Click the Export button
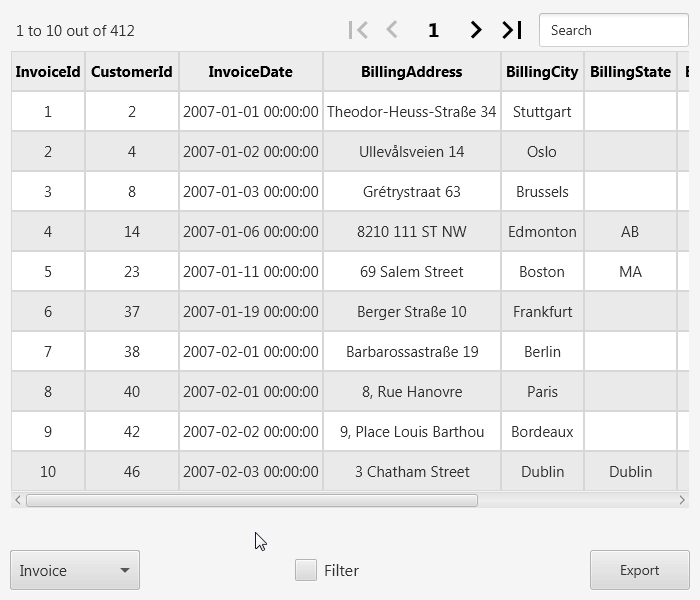This screenshot has width=700, height=600. 639,570
